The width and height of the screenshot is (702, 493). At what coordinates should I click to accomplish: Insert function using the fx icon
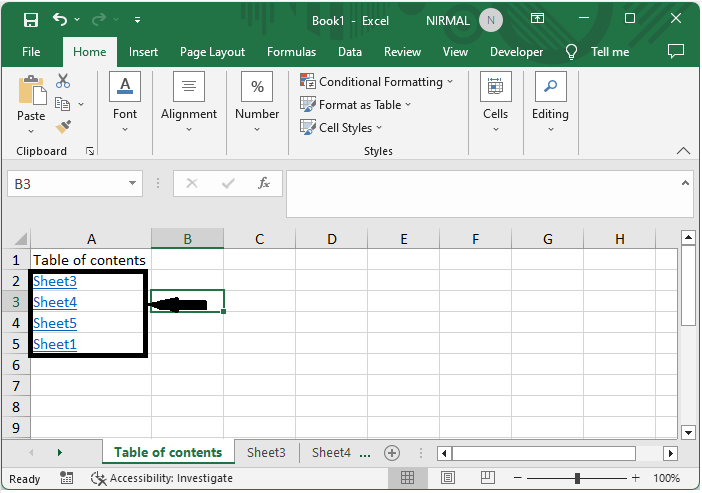click(x=264, y=183)
